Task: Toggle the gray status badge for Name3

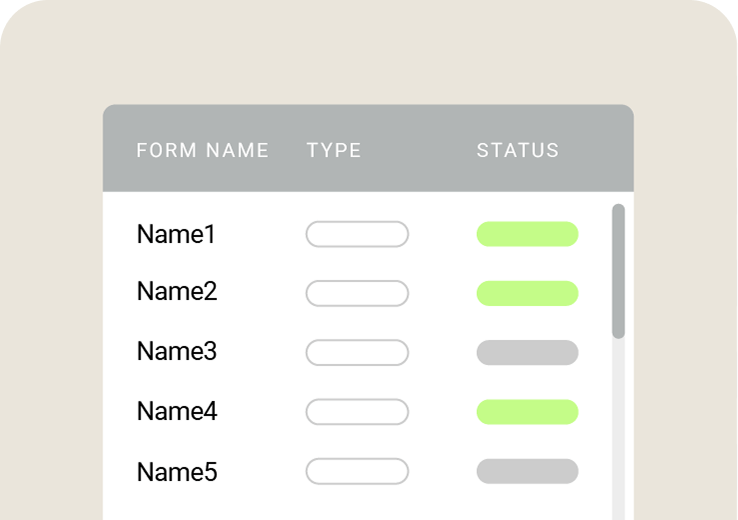Action: click(527, 353)
